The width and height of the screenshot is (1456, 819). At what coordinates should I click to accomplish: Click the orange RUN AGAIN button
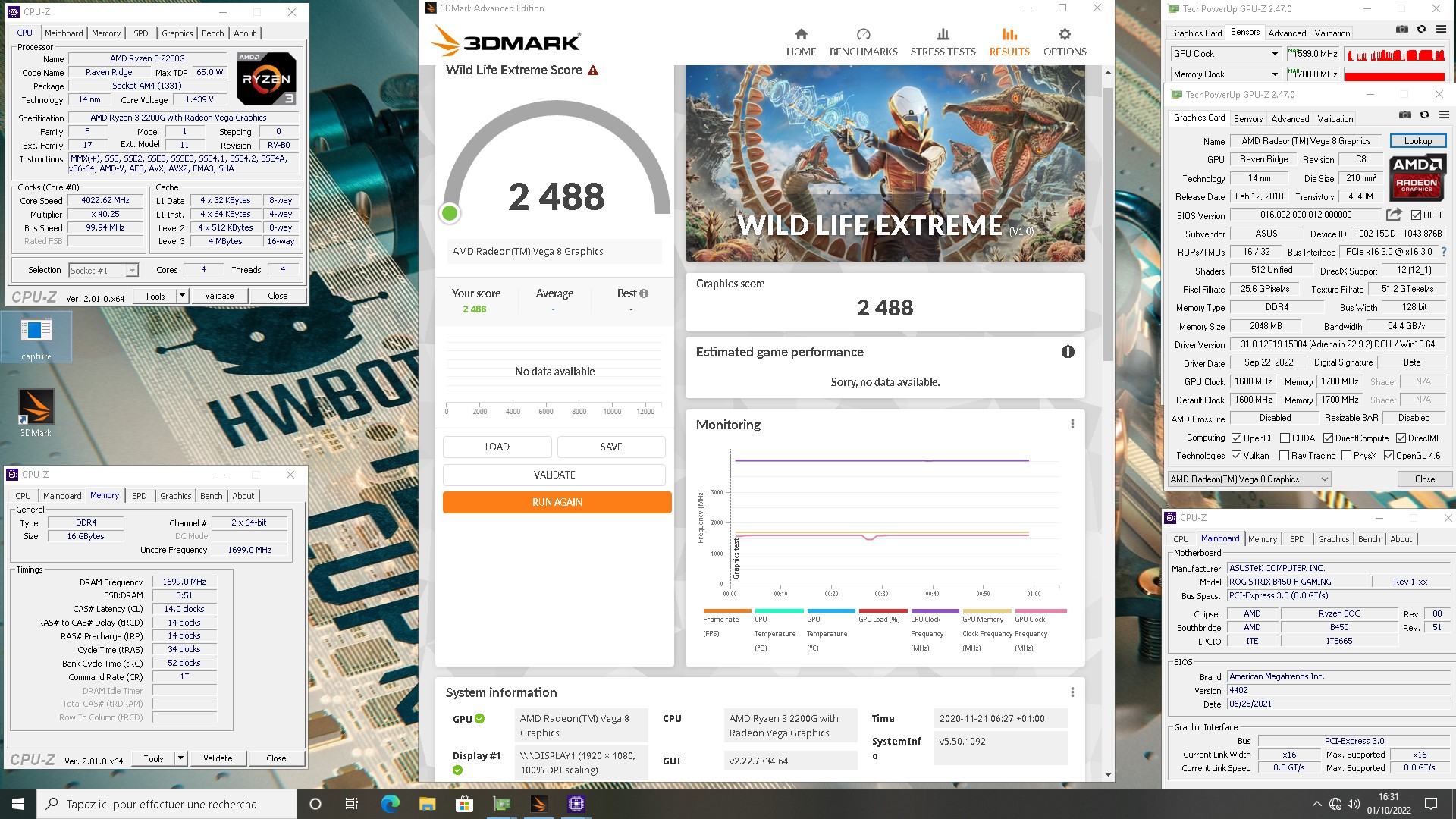click(x=557, y=502)
